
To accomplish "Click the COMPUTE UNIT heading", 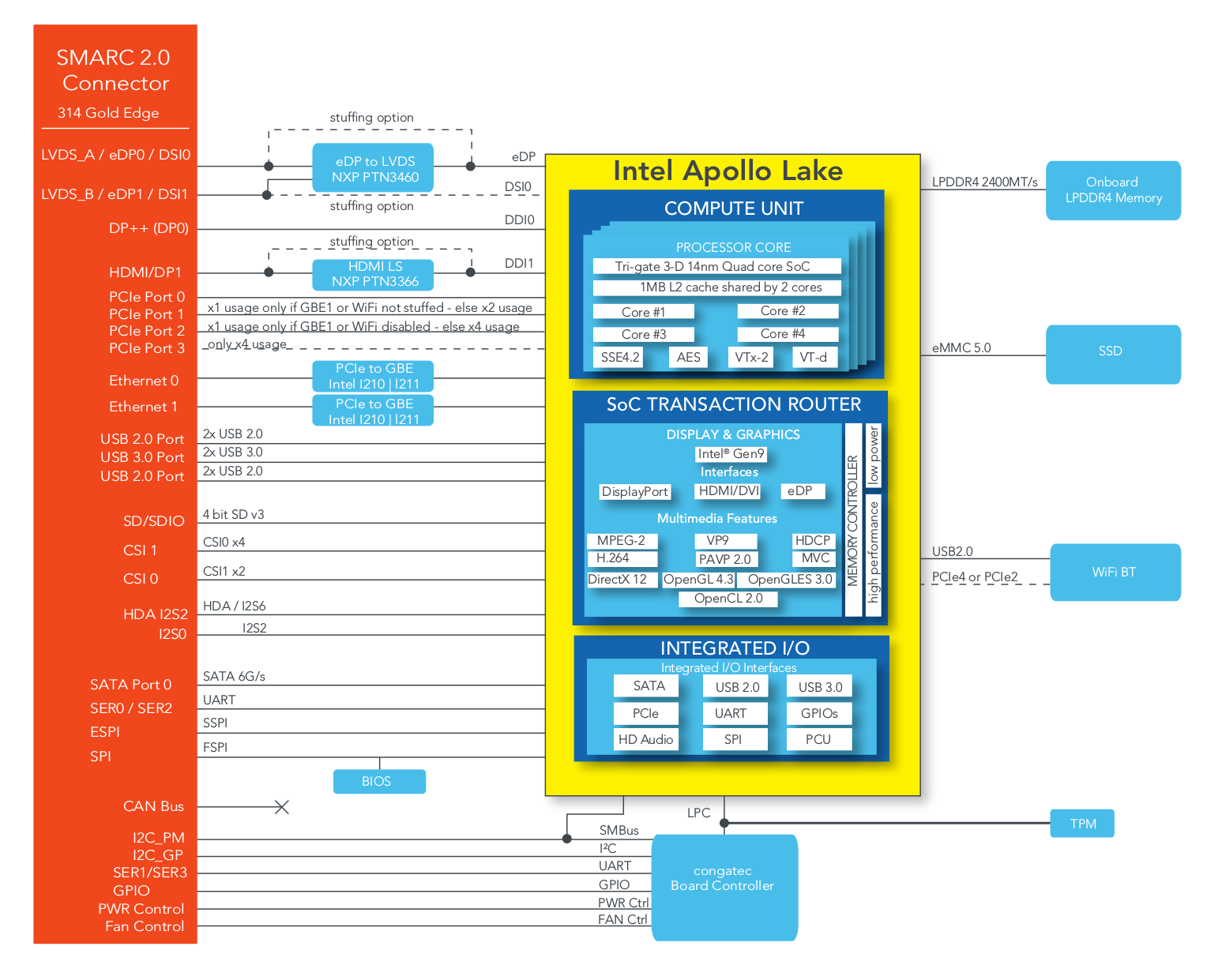I will [734, 208].
